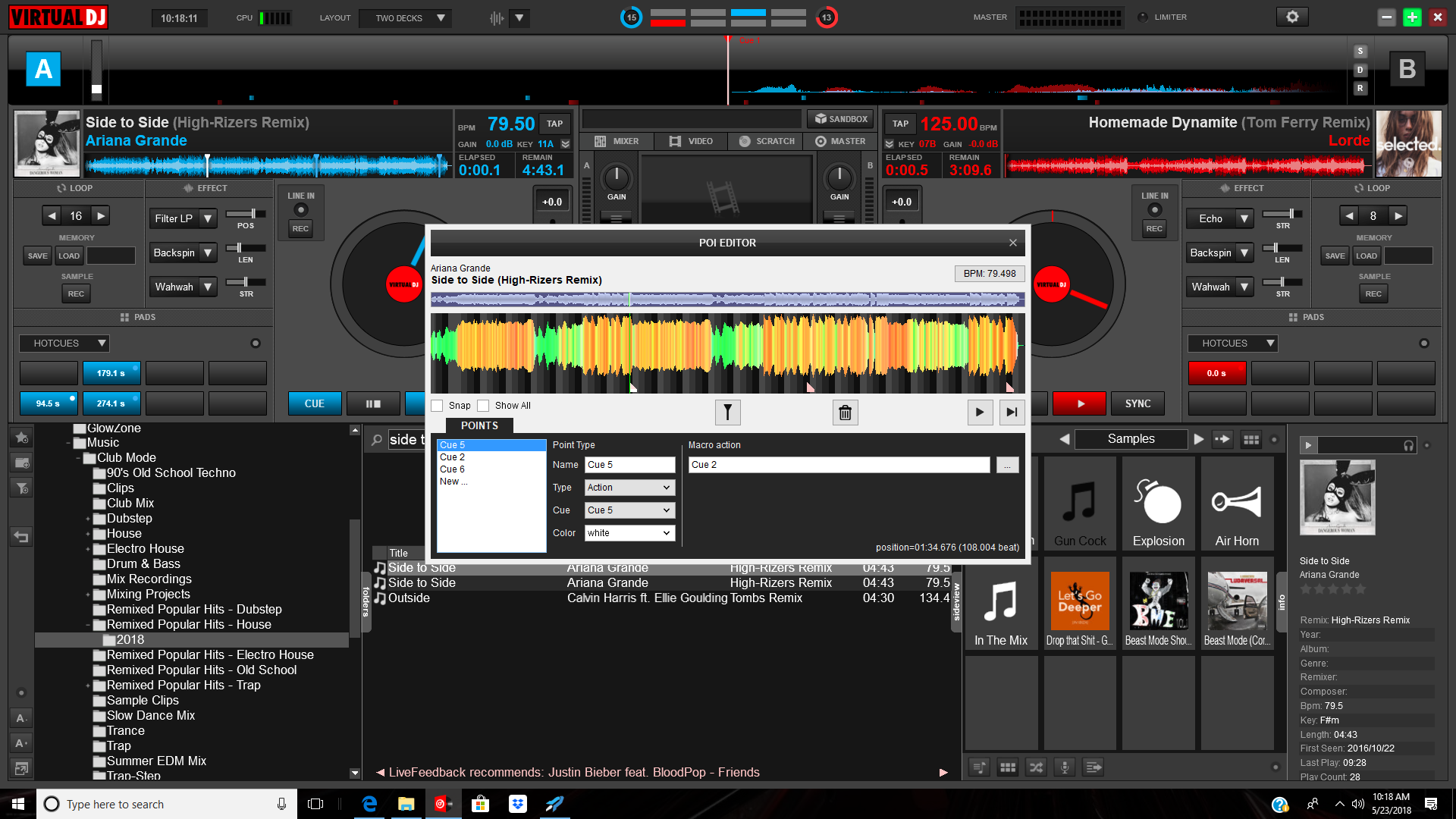The image size is (1456, 819).
Task: Click the Explosion sample
Action: click(x=1158, y=504)
